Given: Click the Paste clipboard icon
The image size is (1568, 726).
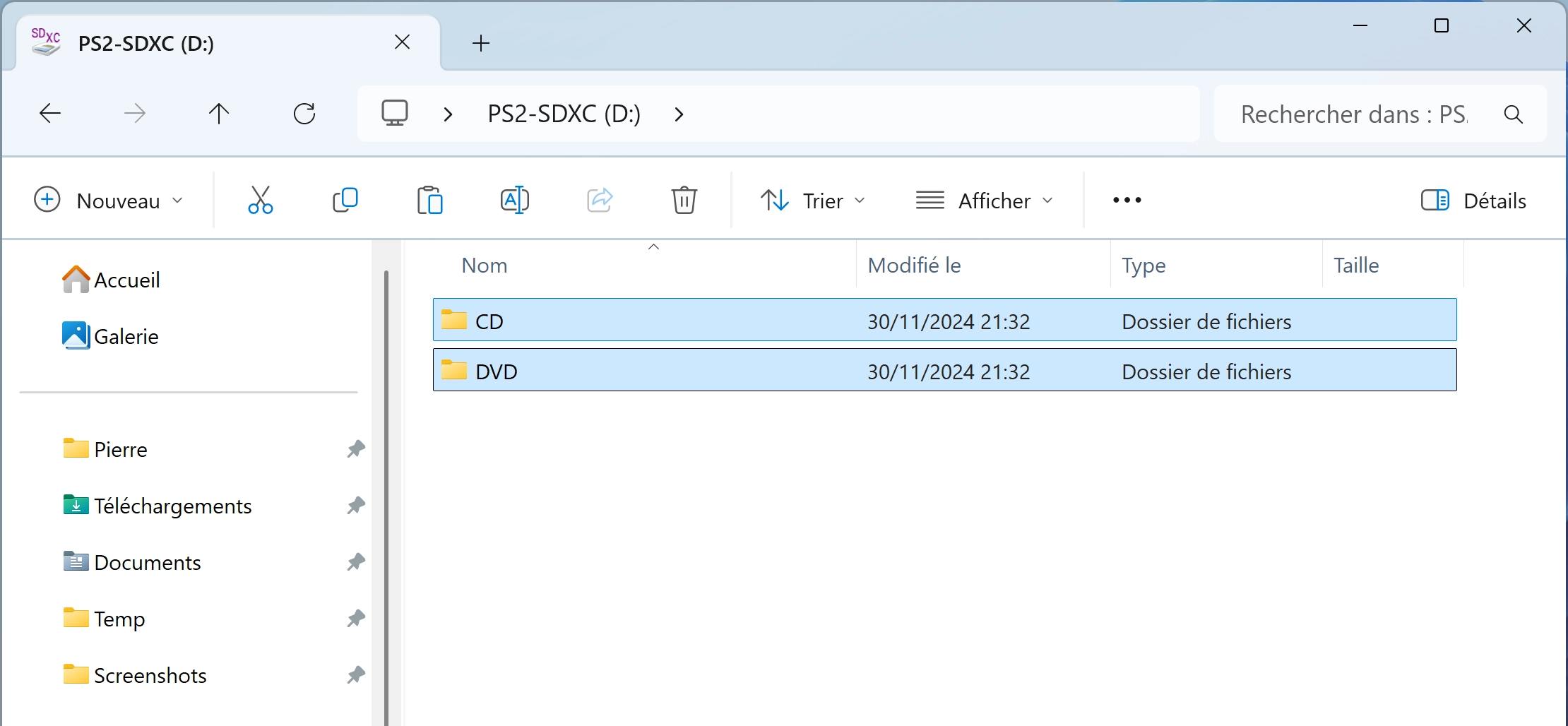Looking at the screenshot, I should click(x=429, y=201).
